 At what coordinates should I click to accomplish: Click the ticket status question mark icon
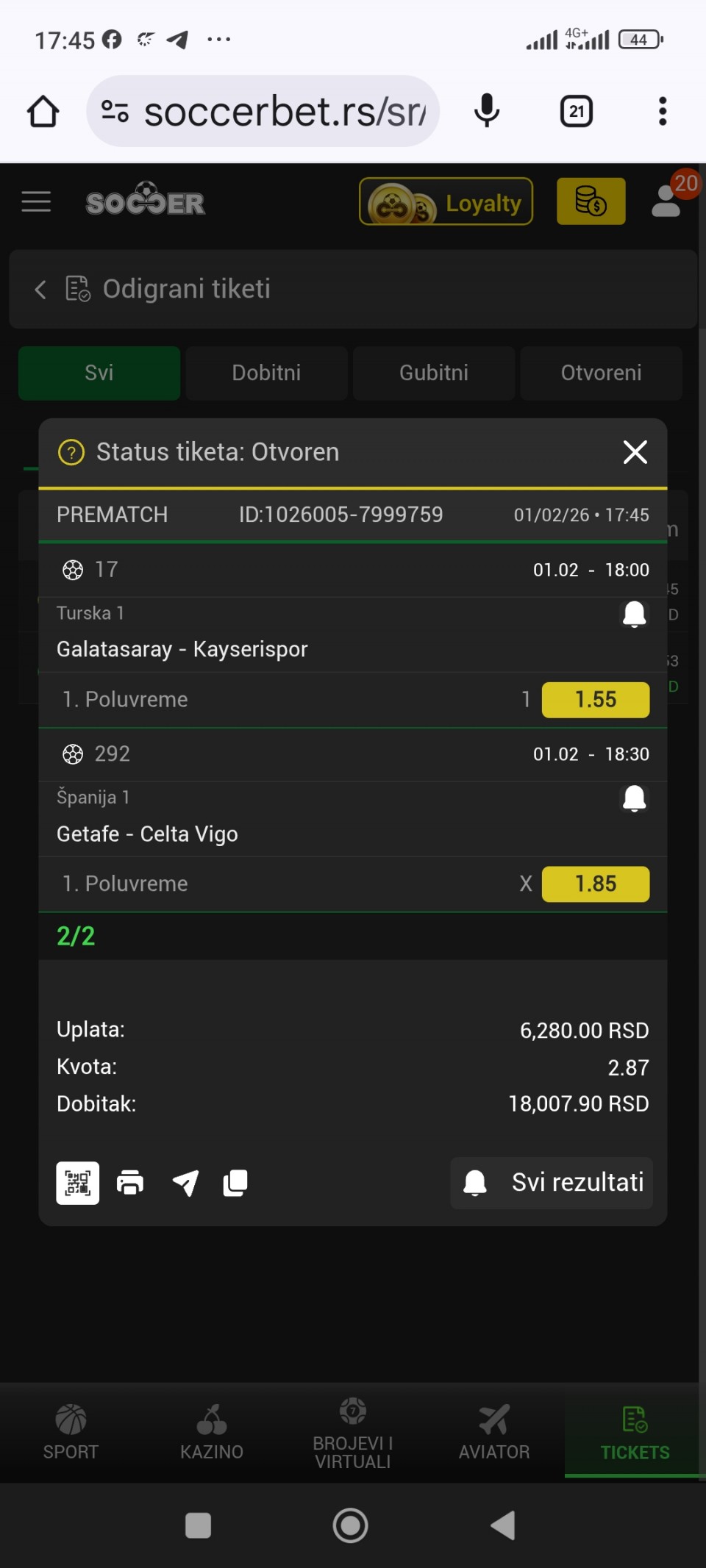pos(71,452)
